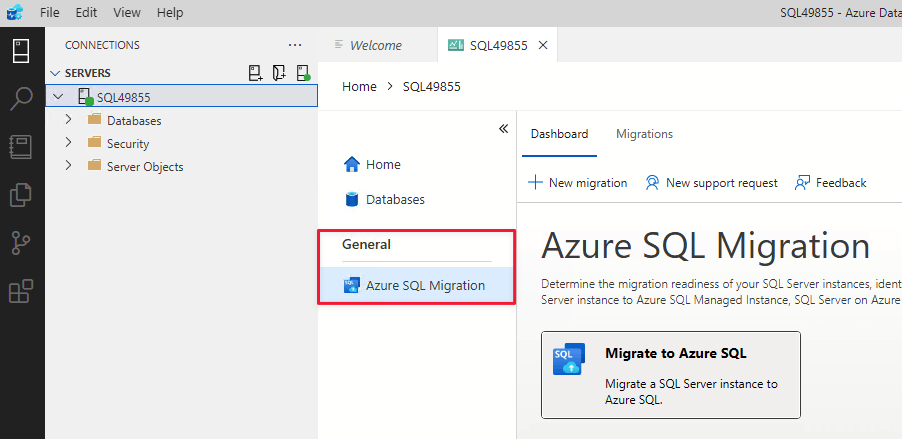Open the File menu

point(49,12)
